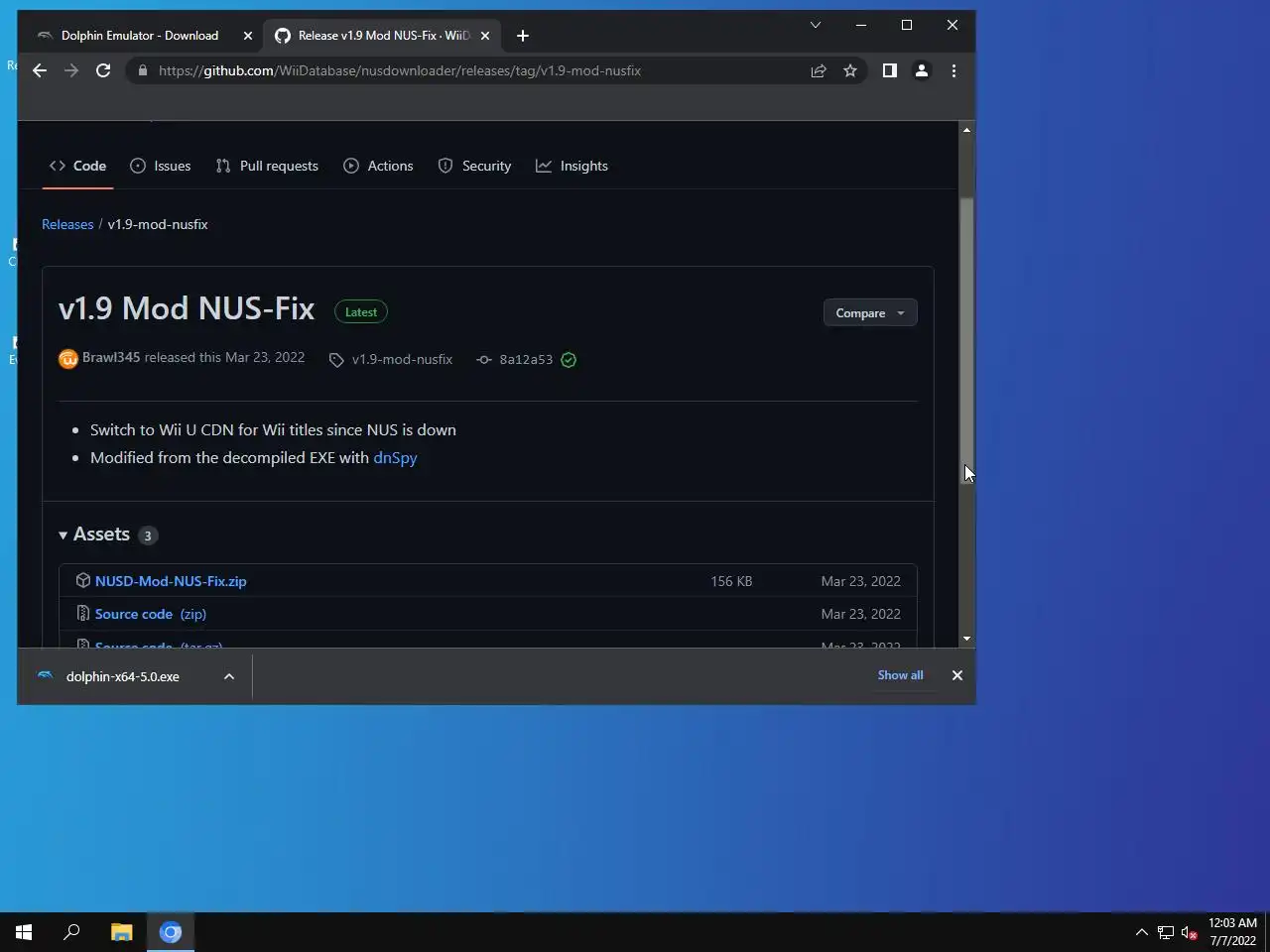
Task: Open Brawl345 user profile link
Action: (x=111, y=357)
